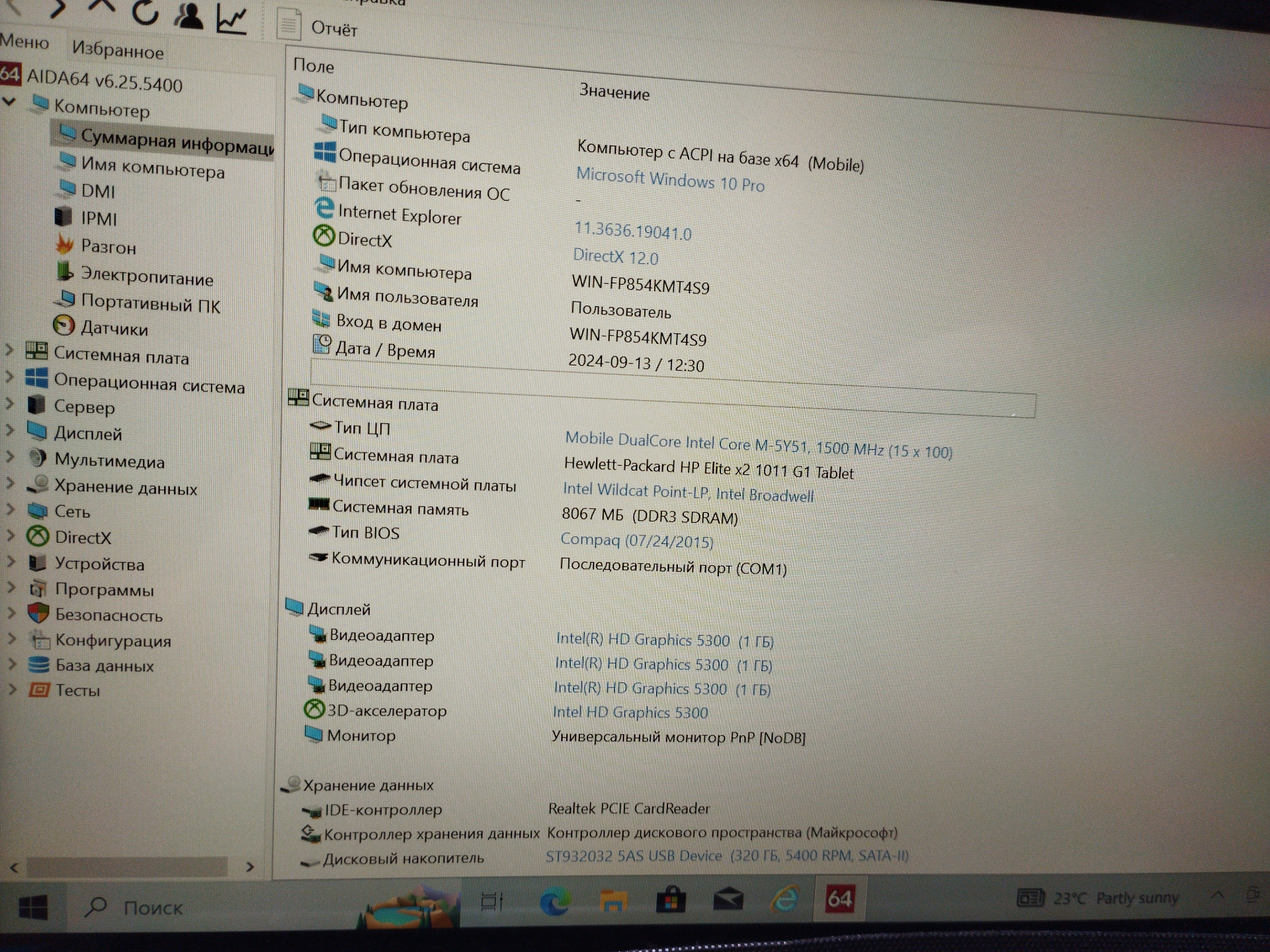
Task: Launch Microsoft Edge from taskbar
Action: 554,900
